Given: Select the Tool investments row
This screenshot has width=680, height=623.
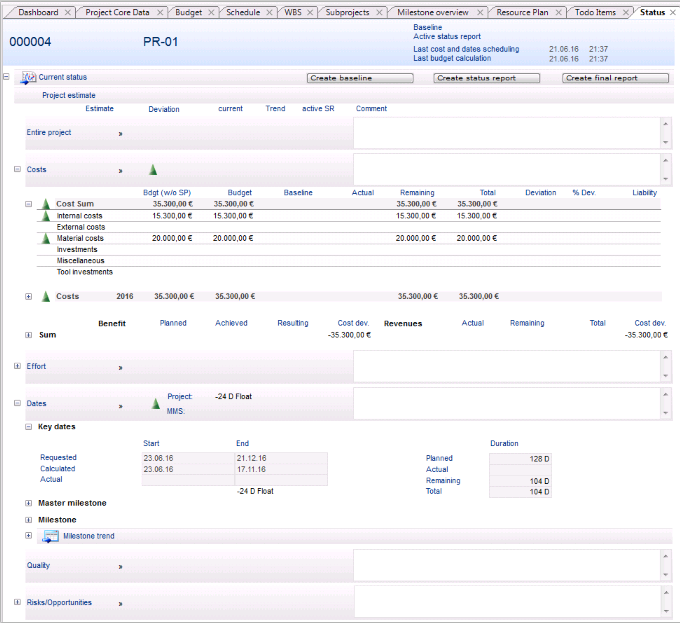Looking at the screenshot, I should point(349,272).
